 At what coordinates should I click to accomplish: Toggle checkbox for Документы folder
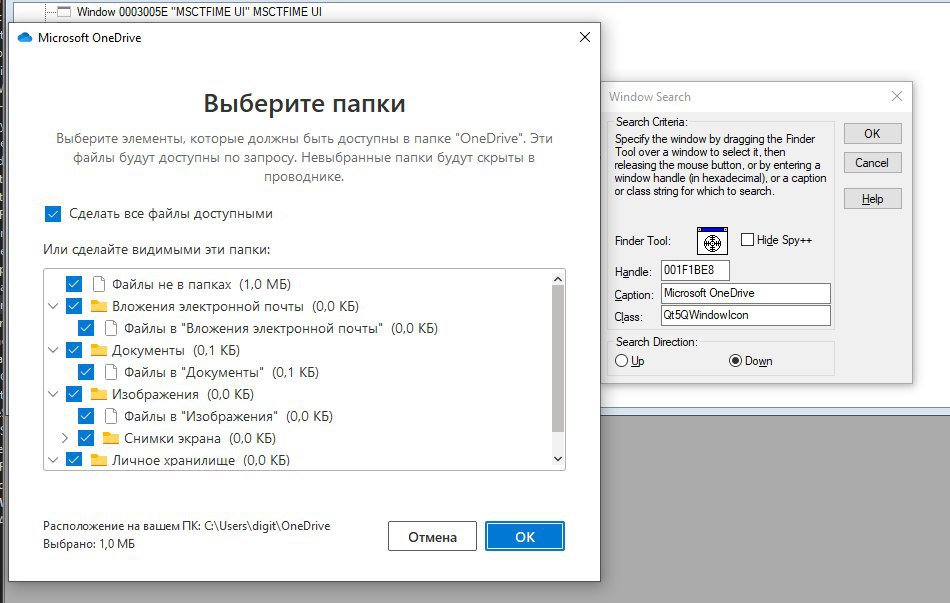pyautogui.click(x=74, y=350)
